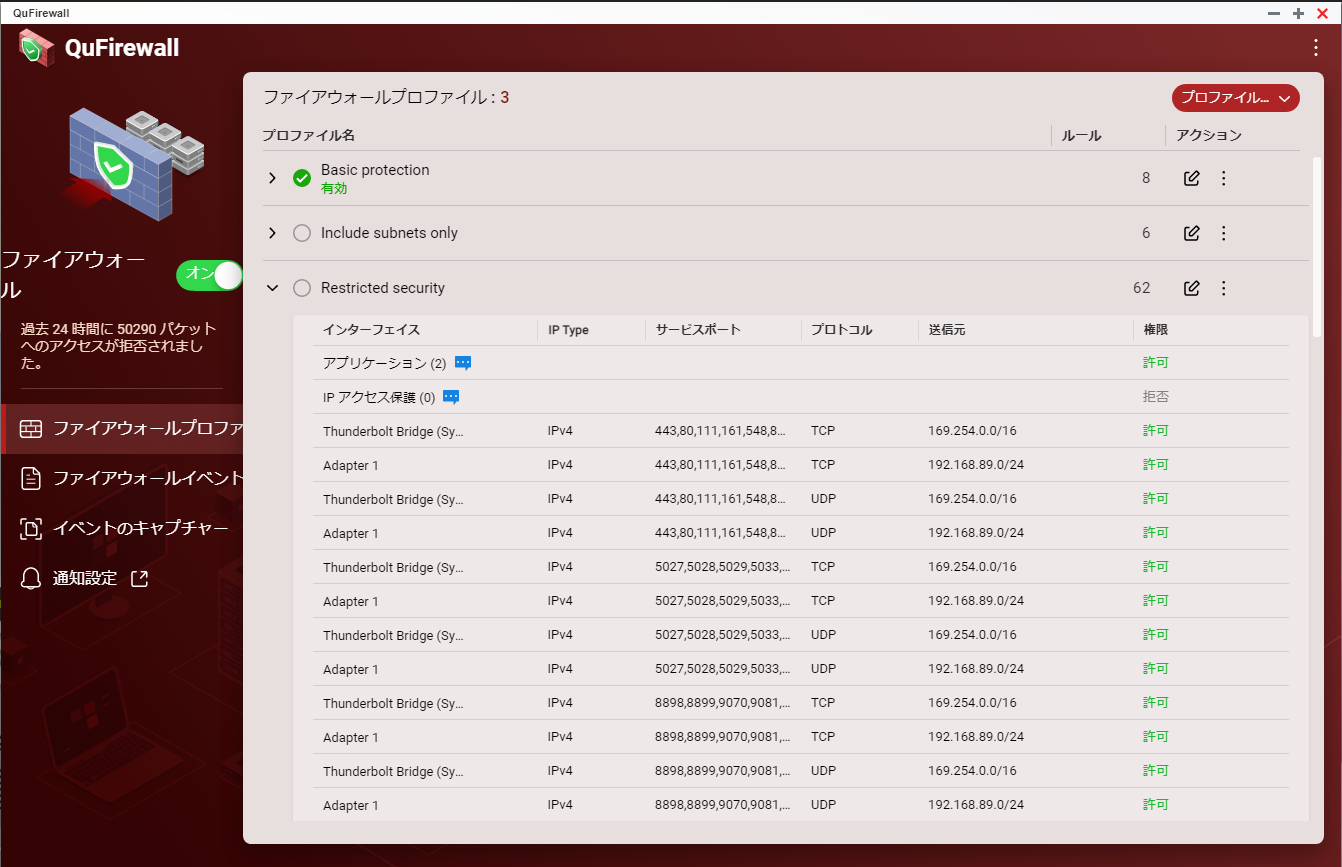Click the インターフェイス column header
The image size is (1342, 867).
coord(371,329)
